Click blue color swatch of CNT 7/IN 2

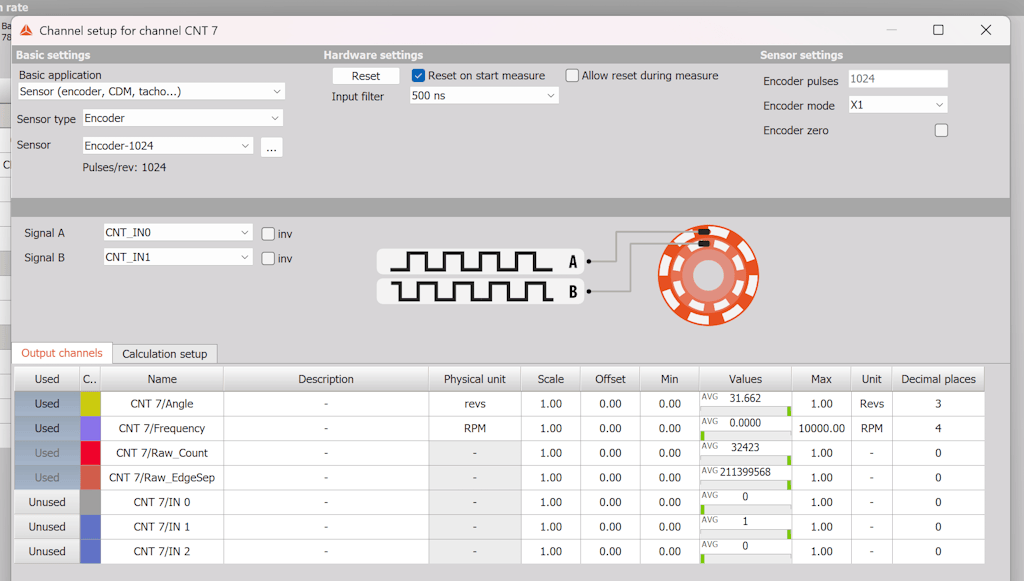[90, 552]
